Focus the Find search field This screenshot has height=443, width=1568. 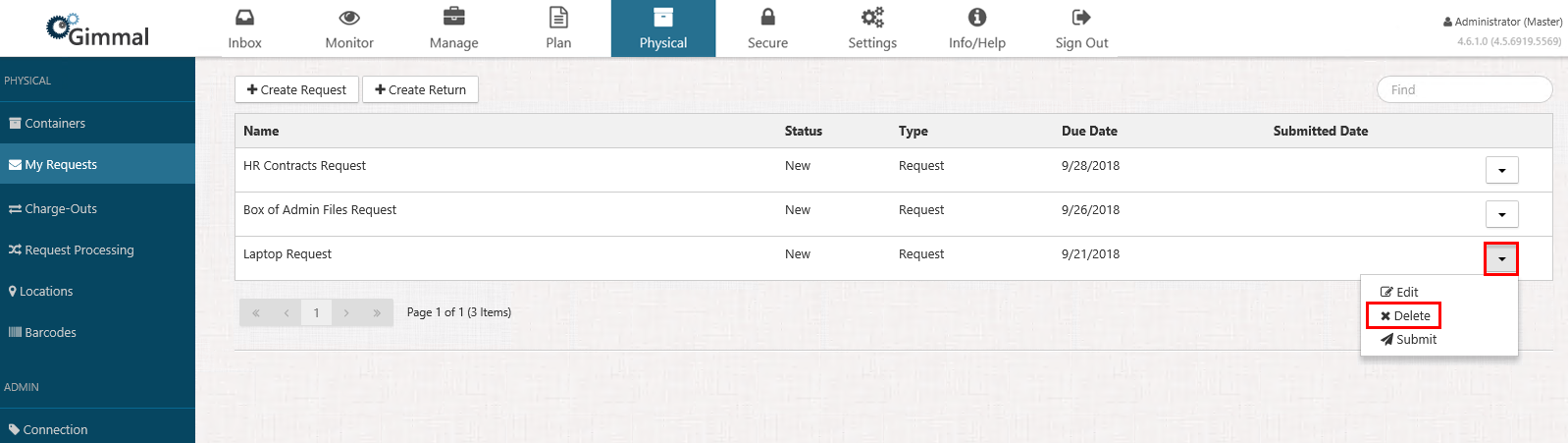[1464, 89]
